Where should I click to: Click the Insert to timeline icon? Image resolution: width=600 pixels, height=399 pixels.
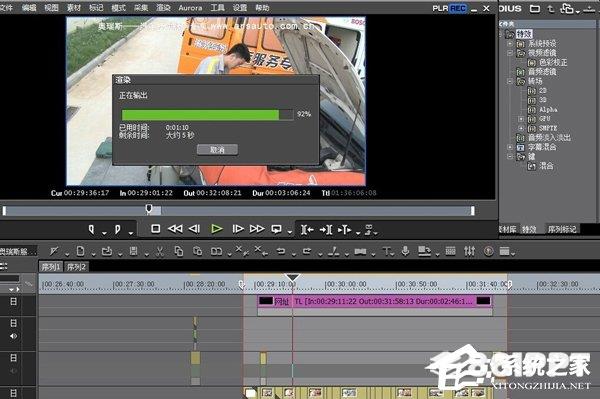coord(307,230)
